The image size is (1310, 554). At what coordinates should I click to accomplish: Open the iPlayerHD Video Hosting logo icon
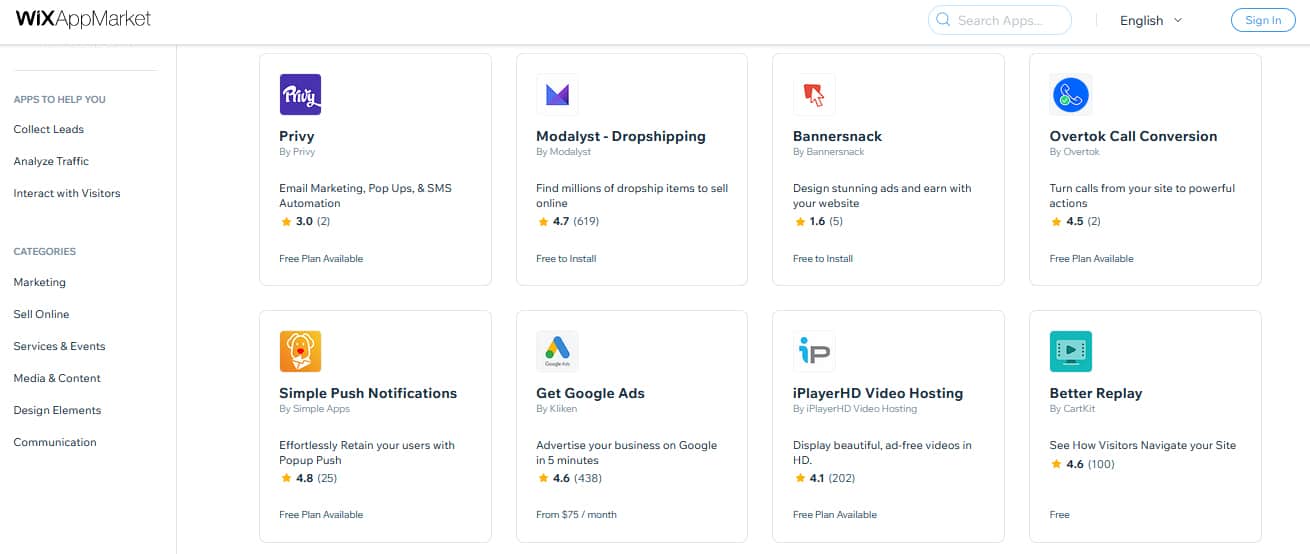click(x=814, y=351)
